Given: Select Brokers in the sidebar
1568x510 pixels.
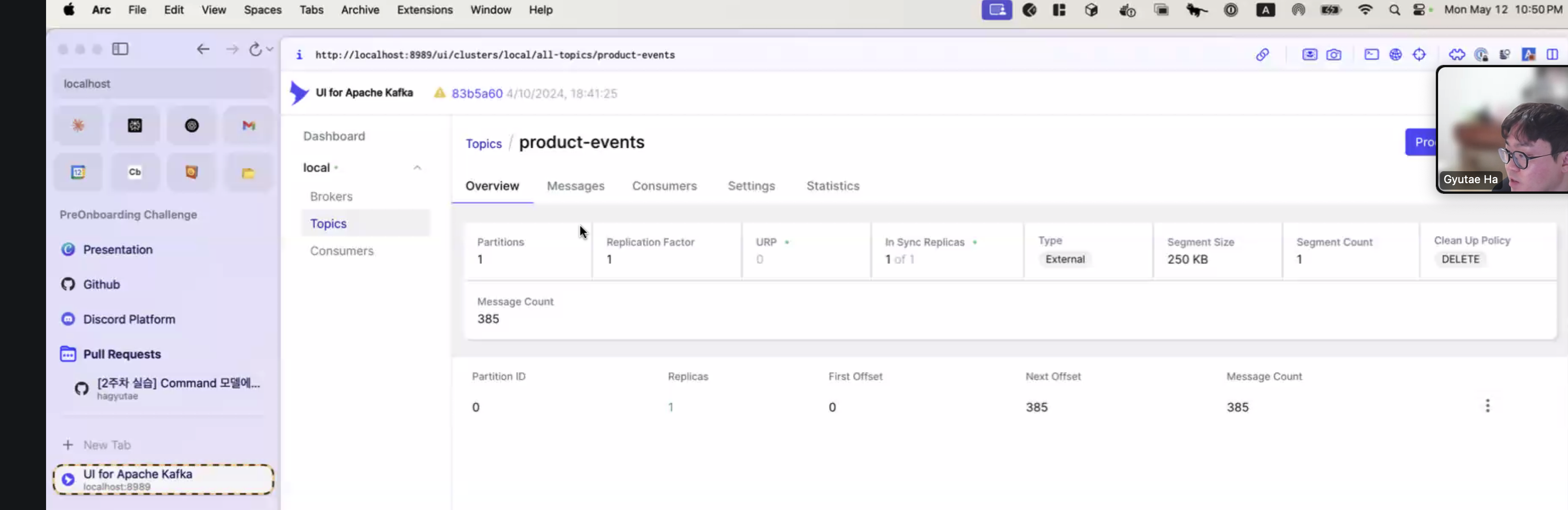Looking at the screenshot, I should tap(331, 197).
